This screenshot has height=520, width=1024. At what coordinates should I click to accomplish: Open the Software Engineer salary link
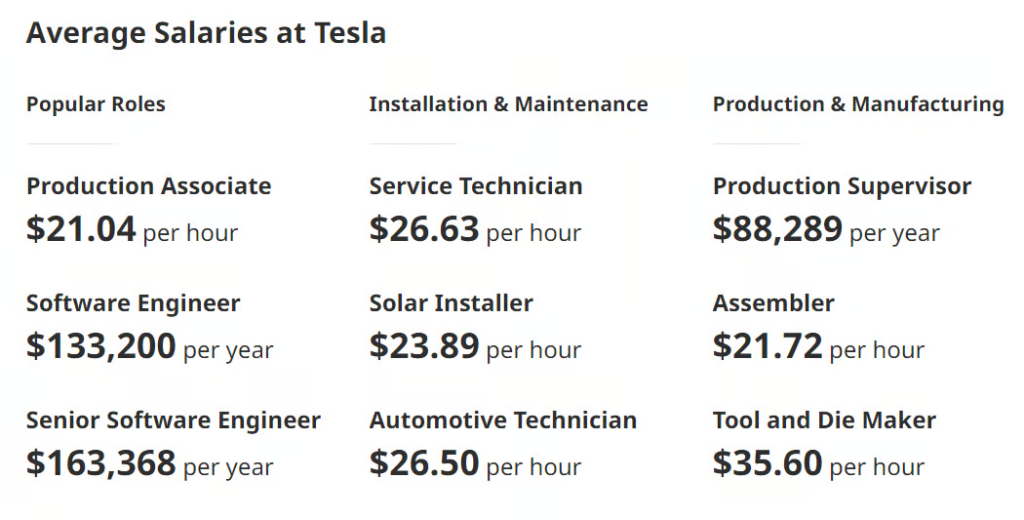click(x=133, y=303)
